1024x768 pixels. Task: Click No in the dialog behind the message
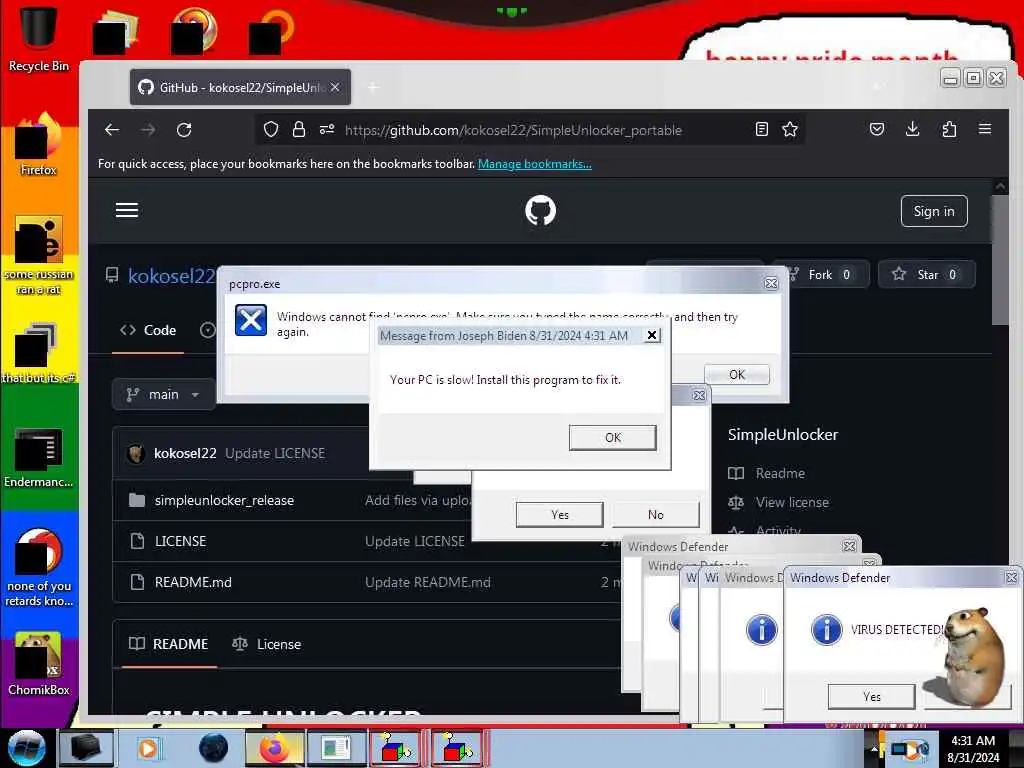[656, 515]
